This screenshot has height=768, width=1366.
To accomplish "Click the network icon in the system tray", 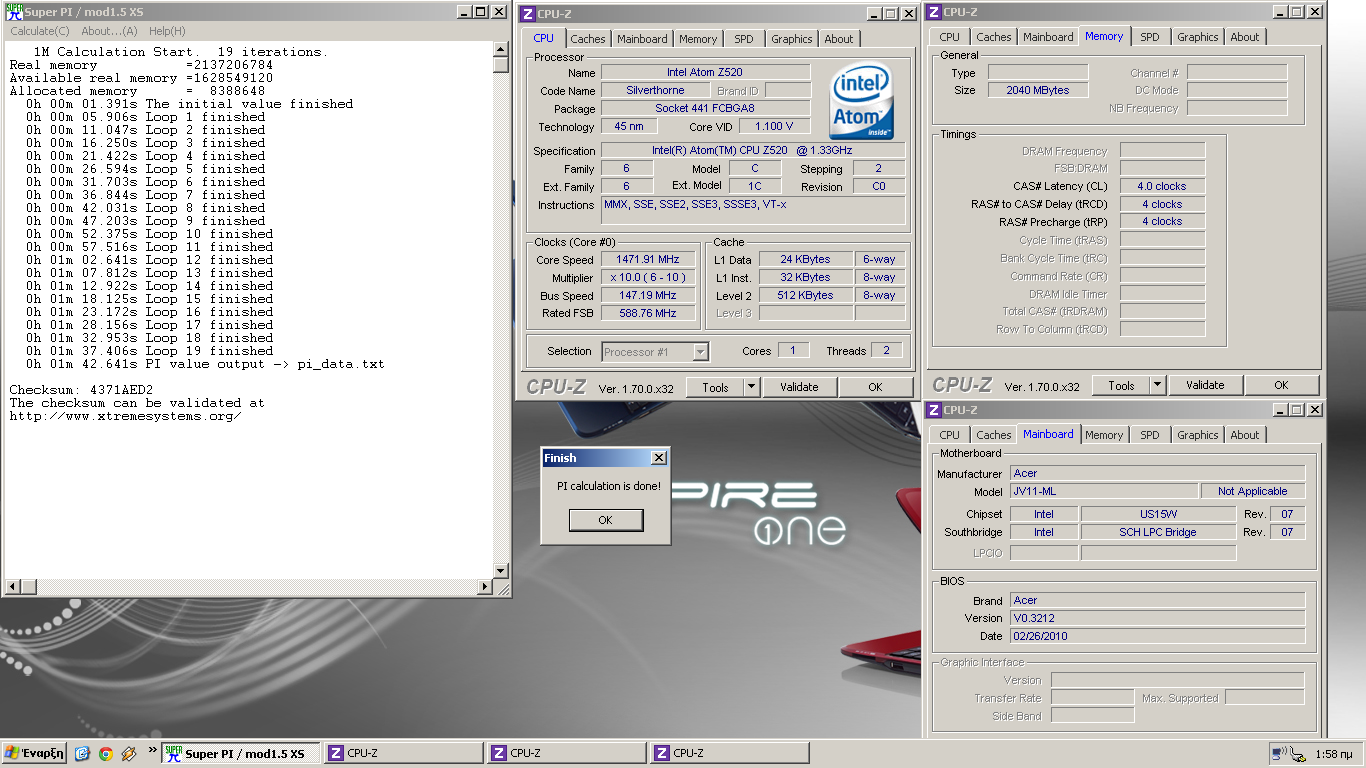I will click(x=1279, y=753).
